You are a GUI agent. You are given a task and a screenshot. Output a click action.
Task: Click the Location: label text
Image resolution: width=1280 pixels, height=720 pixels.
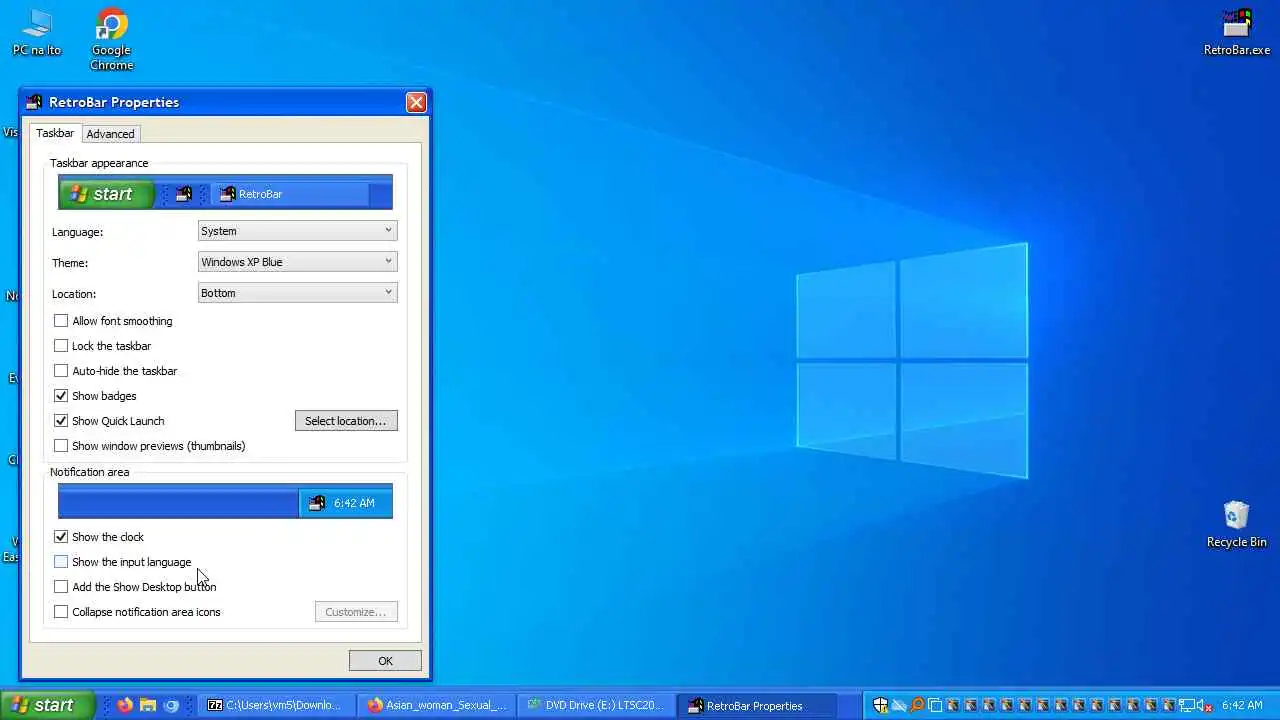pos(74,294)
